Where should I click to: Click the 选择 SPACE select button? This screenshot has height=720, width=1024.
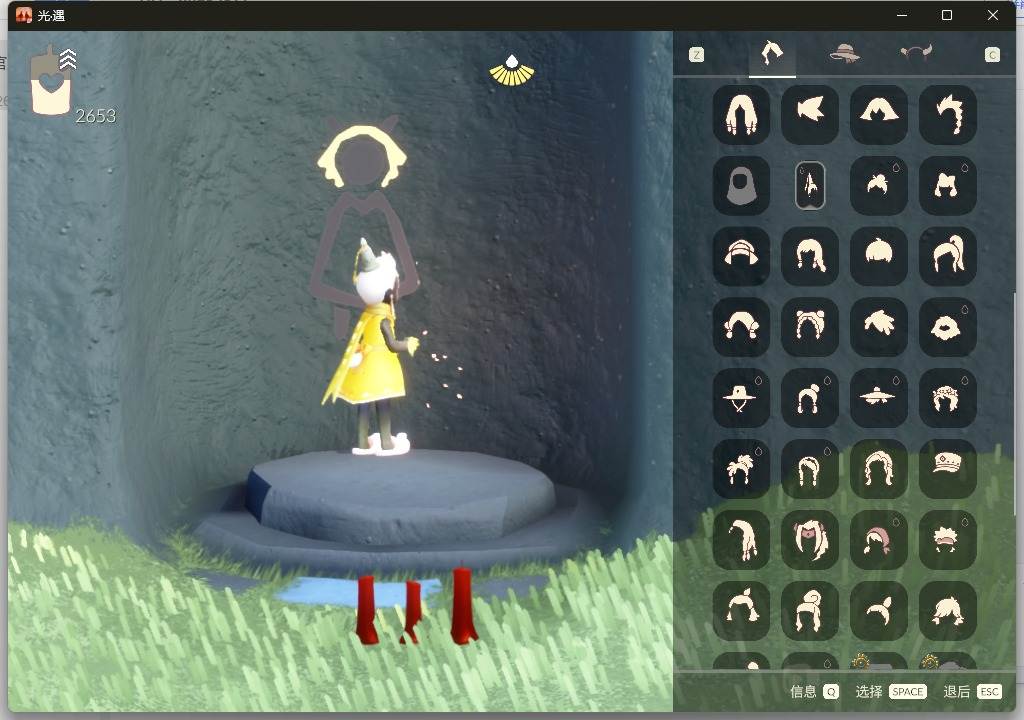click(x=891, y=691)
